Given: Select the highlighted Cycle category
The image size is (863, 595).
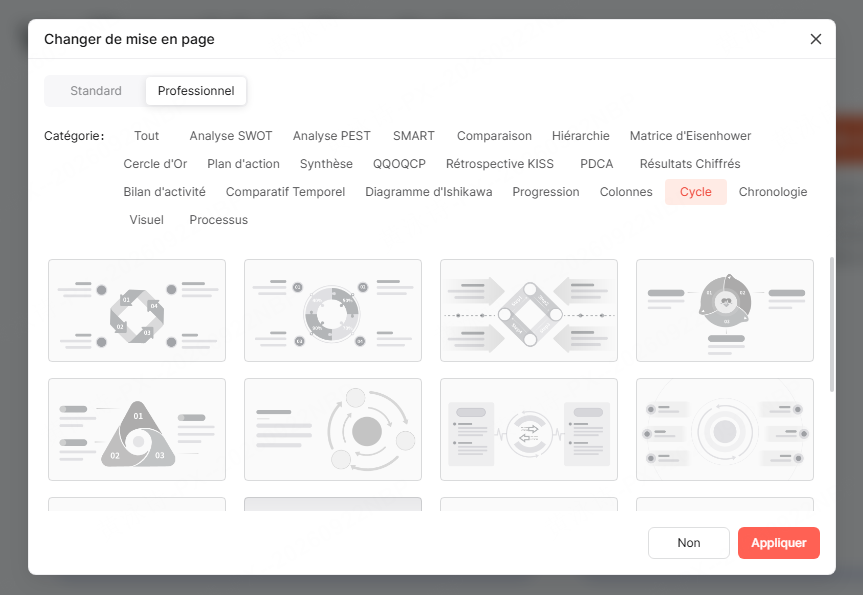Looking at the screenshot, I should point(696,192).
